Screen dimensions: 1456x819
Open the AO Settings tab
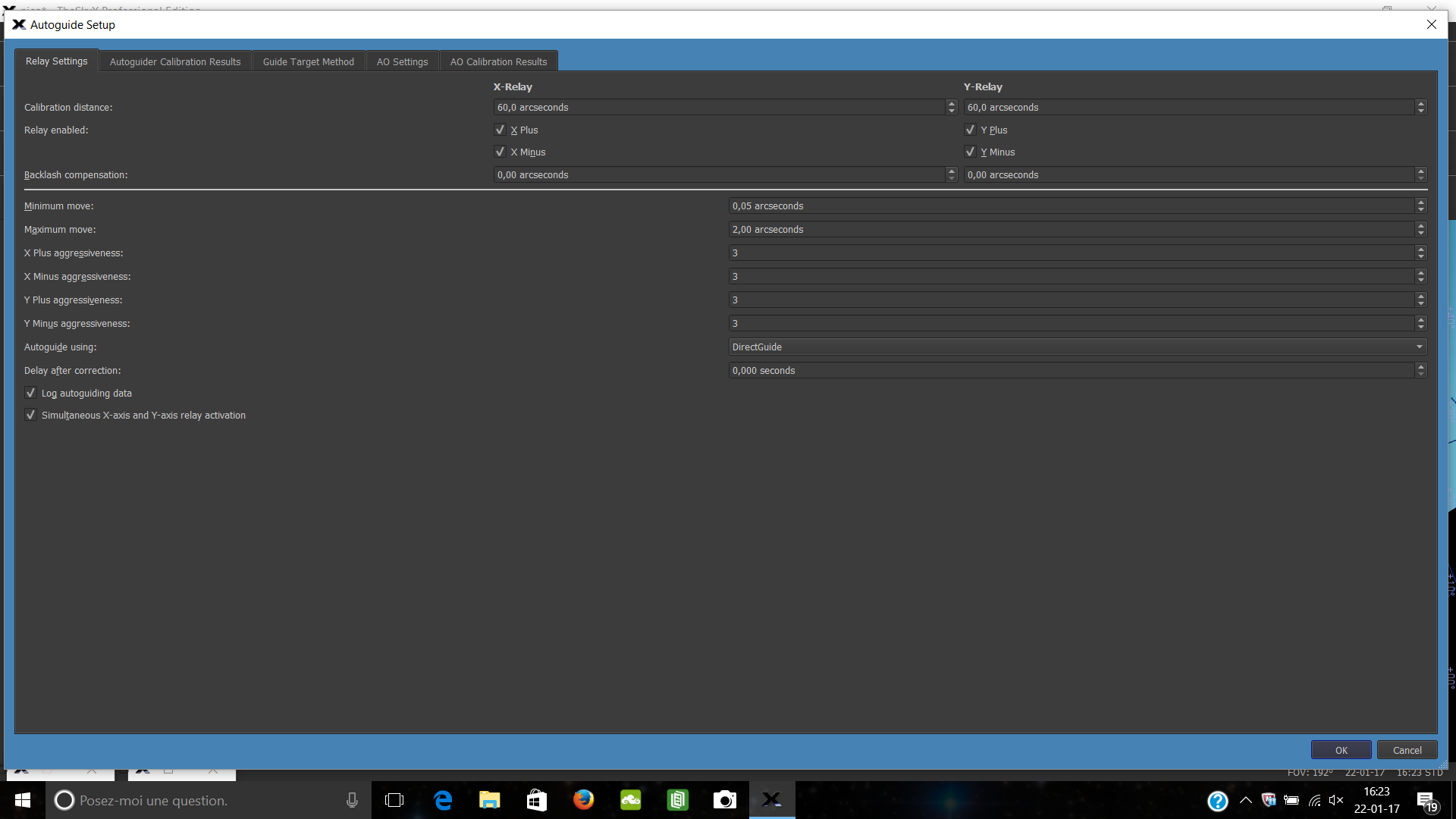pos(402,61)
